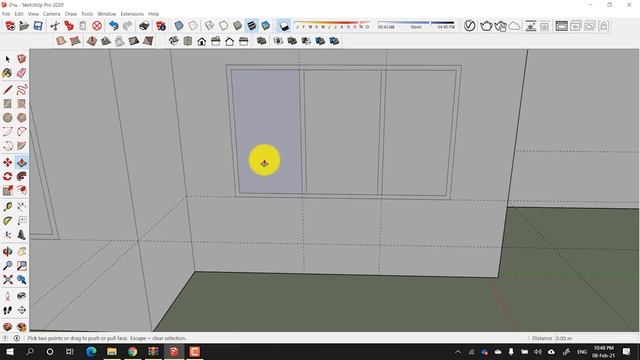Open the Tools menu
640x360 pixels.
pyautogui.click(x=87, y=14)
